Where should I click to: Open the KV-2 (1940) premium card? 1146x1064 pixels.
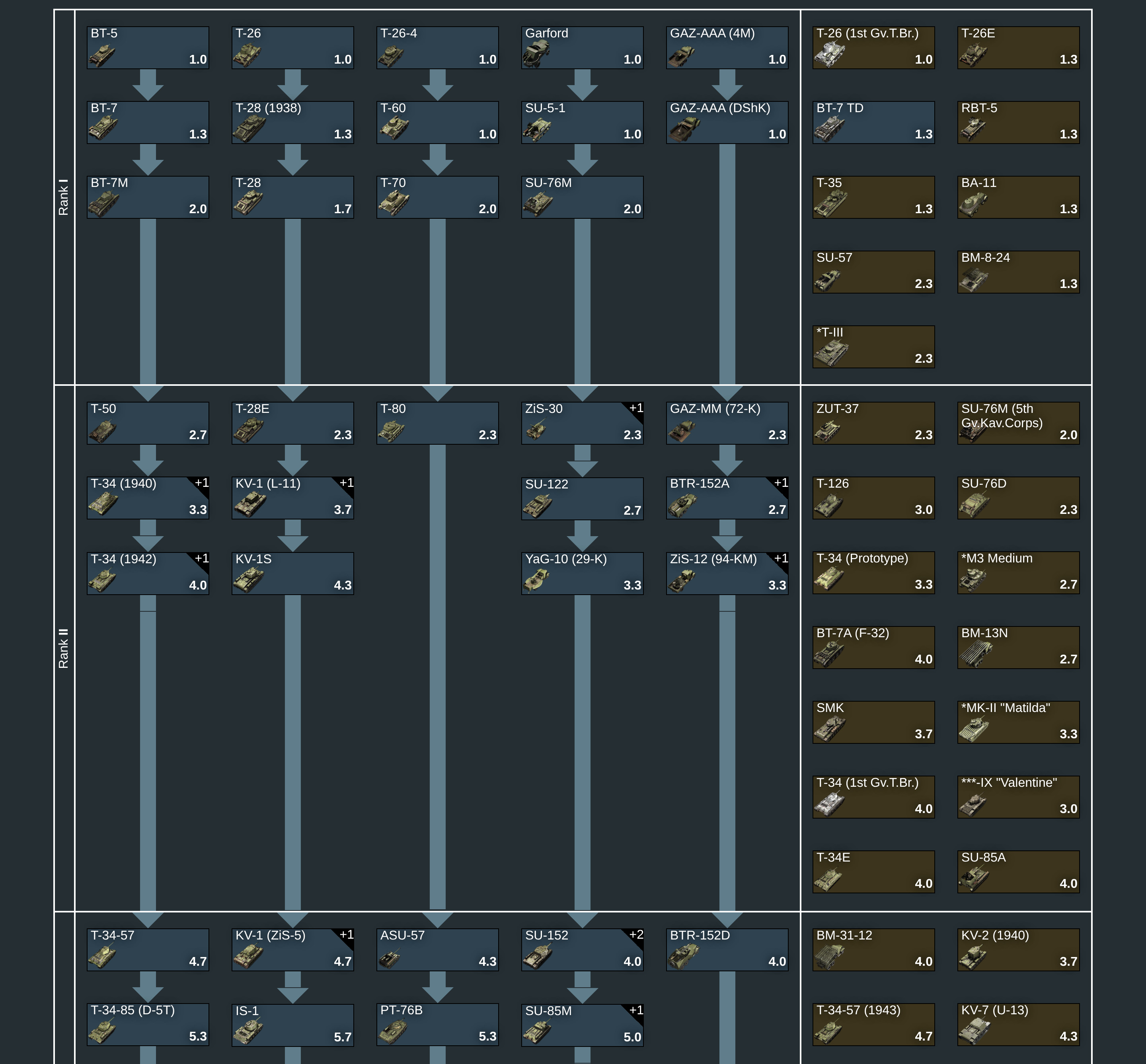pos(1019,950)
